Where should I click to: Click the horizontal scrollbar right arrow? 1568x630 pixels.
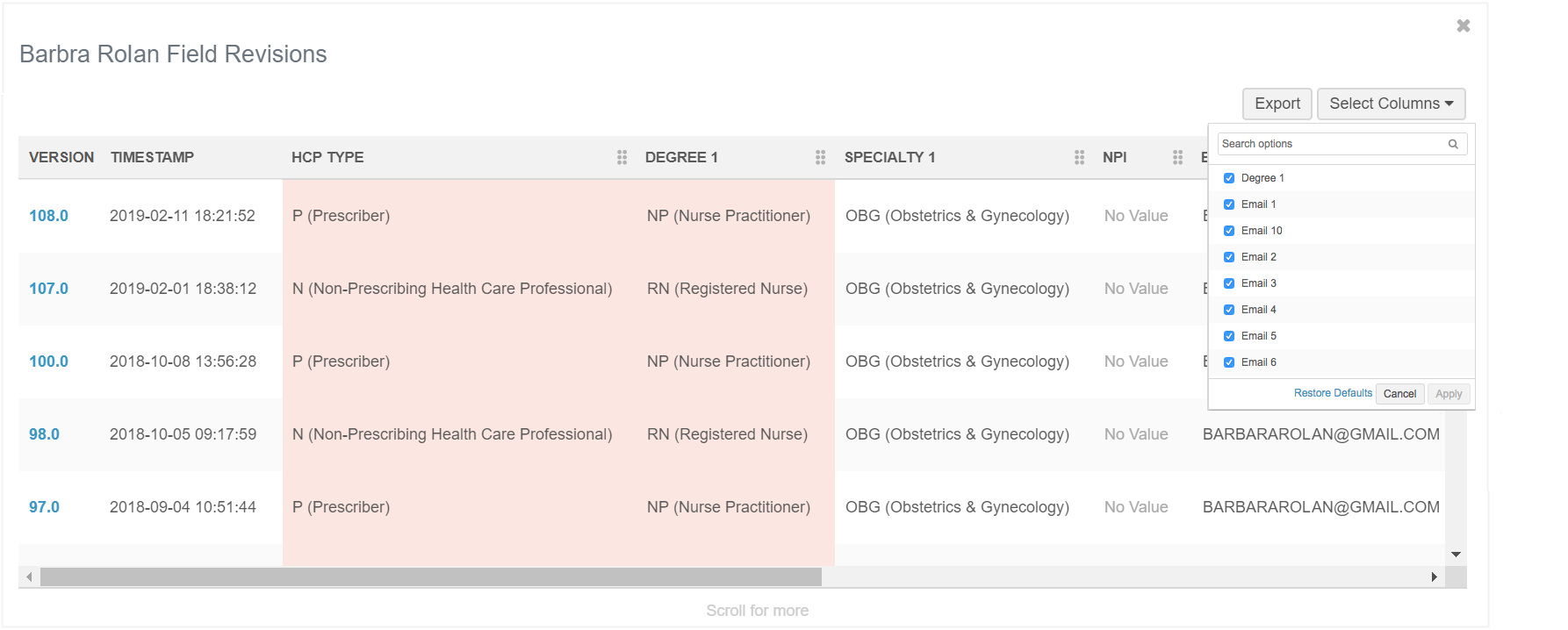[x=1434, y=576]
